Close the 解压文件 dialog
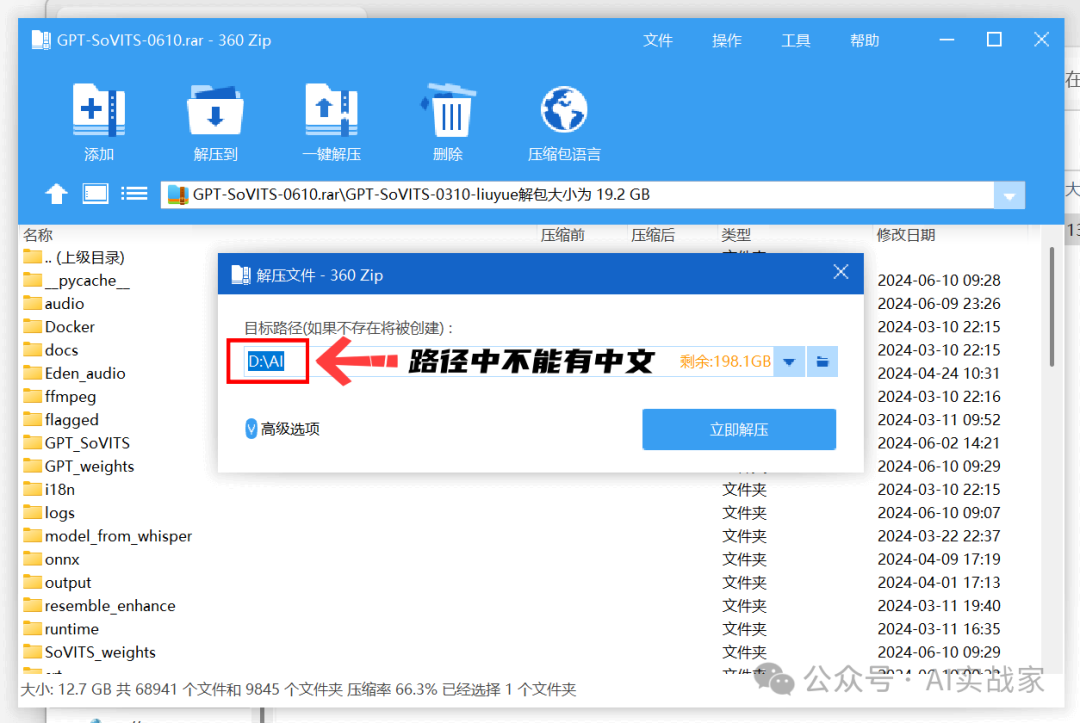Image resolution: width=1080 pixels, height=723 pixels. tap(840, 272)
